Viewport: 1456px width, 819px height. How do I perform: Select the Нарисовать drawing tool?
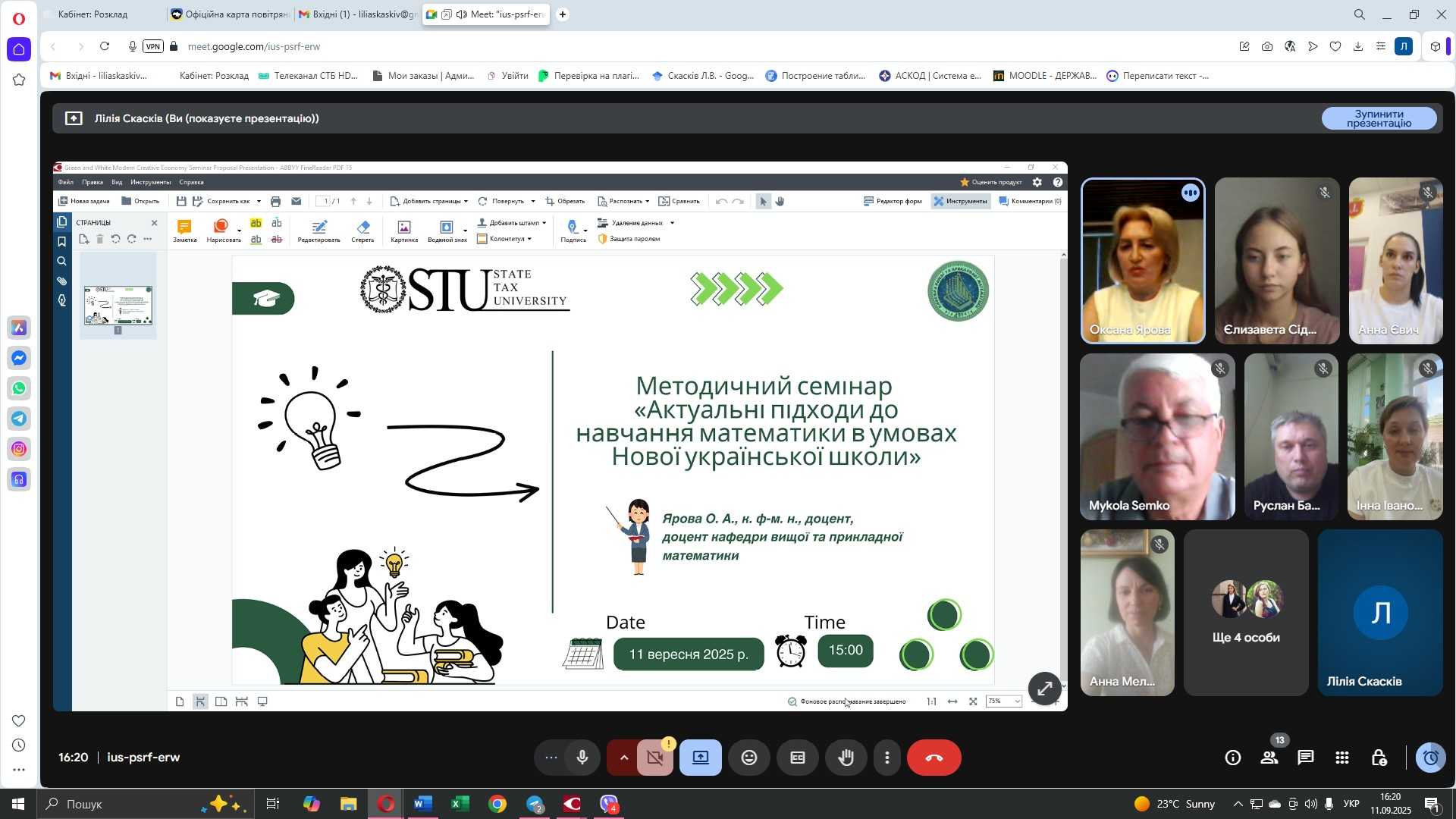click(223, 231)
